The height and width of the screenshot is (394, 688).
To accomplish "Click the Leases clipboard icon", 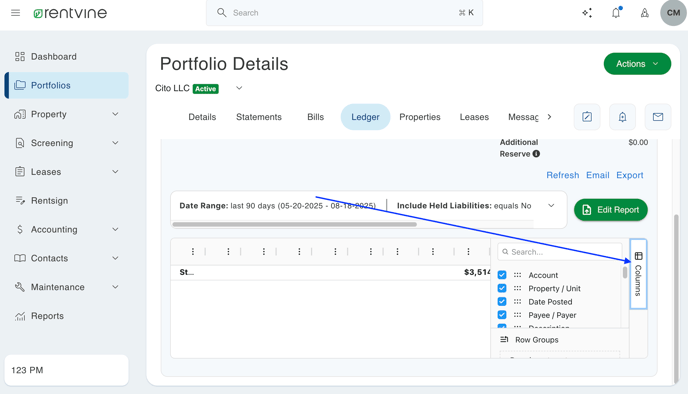I will [20, 172].
